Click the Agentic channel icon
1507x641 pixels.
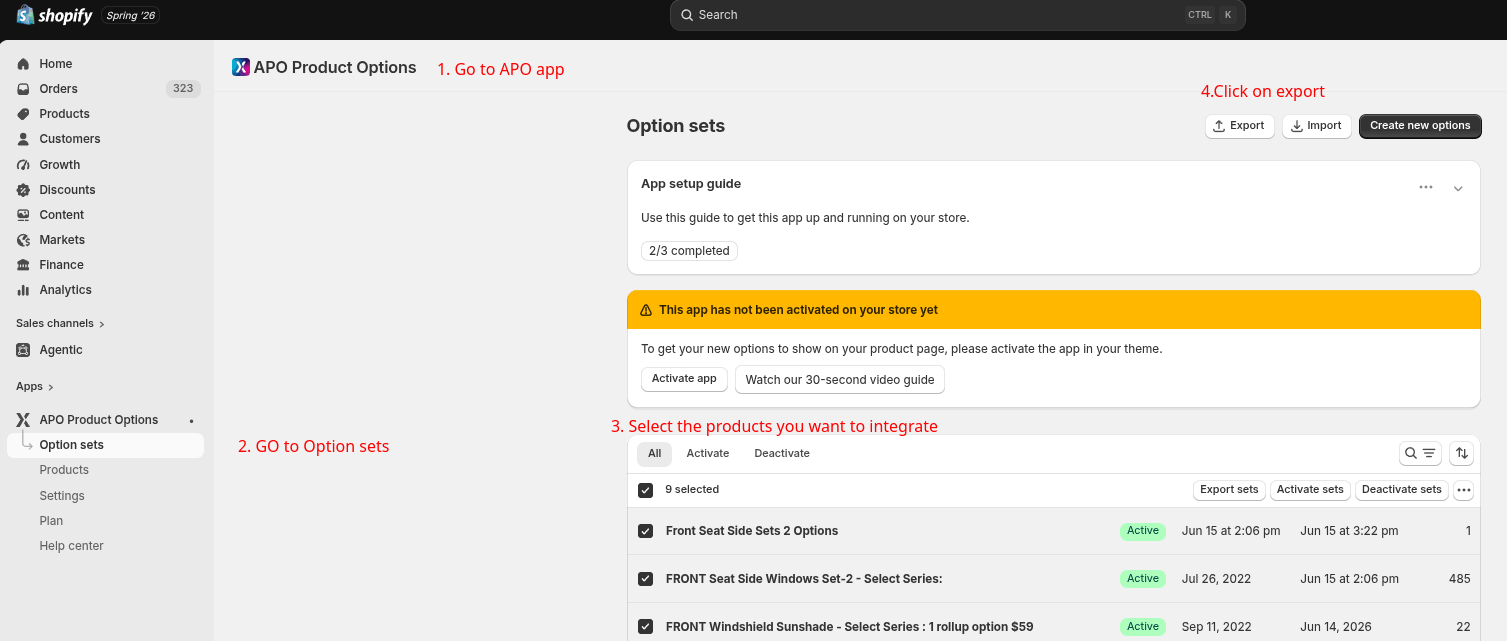(23, 350)
